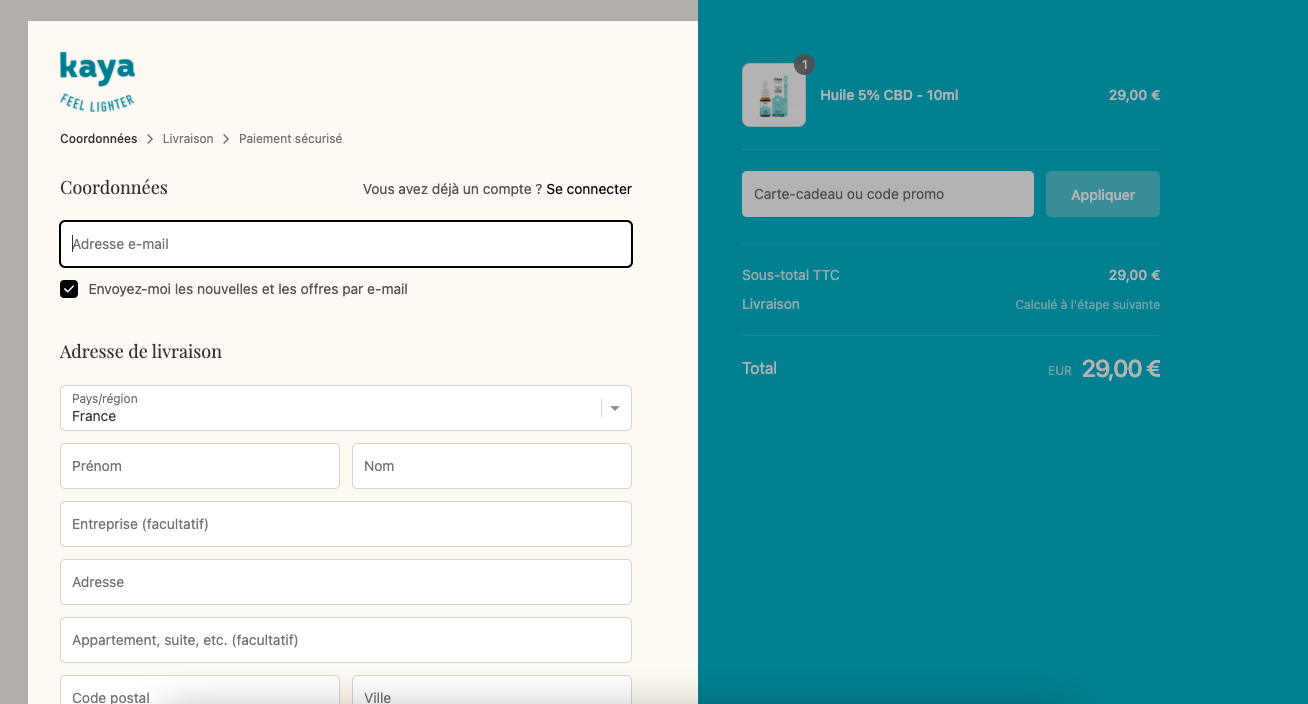Screen dimensions: 1308x704
Task: Go to the Livraison breadcrumb step
Action: tap(188, 139)
